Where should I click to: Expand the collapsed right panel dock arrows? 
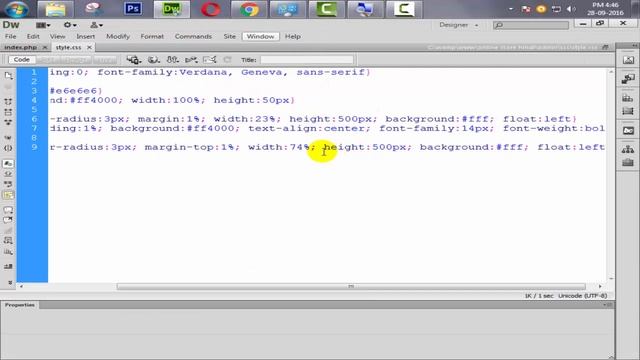coord(635,45)
